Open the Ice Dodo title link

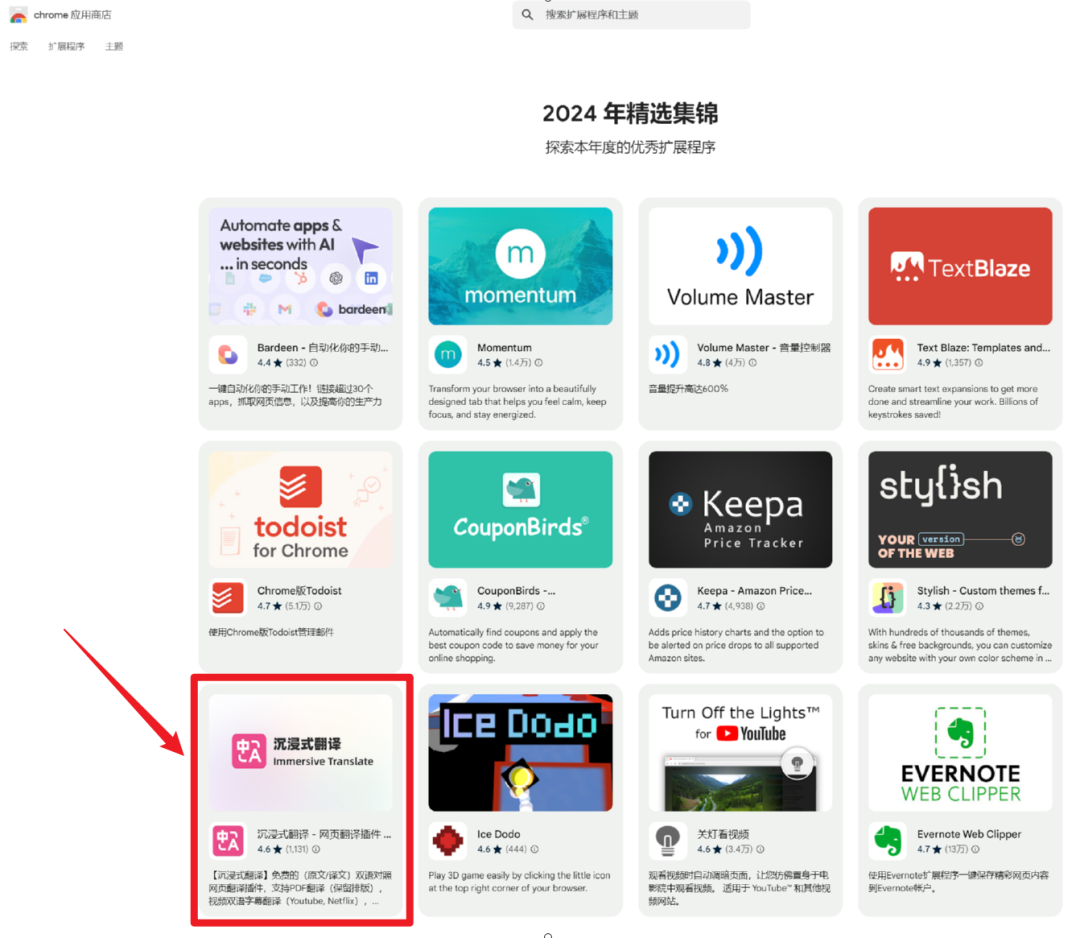499,834
